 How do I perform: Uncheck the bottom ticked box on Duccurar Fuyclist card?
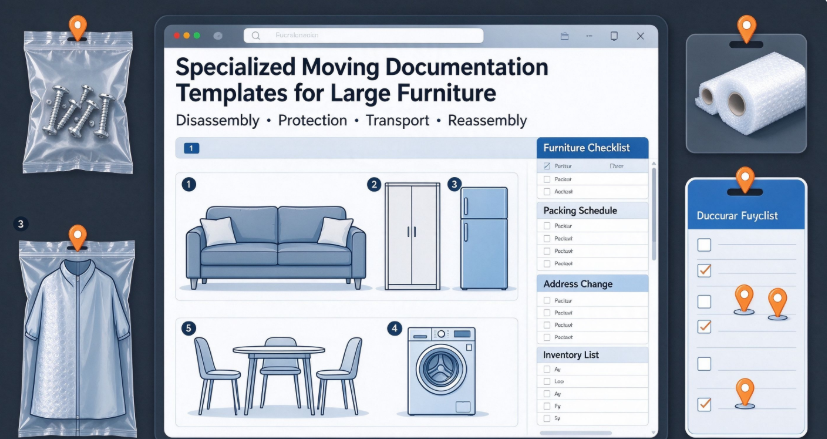[704, 404]
